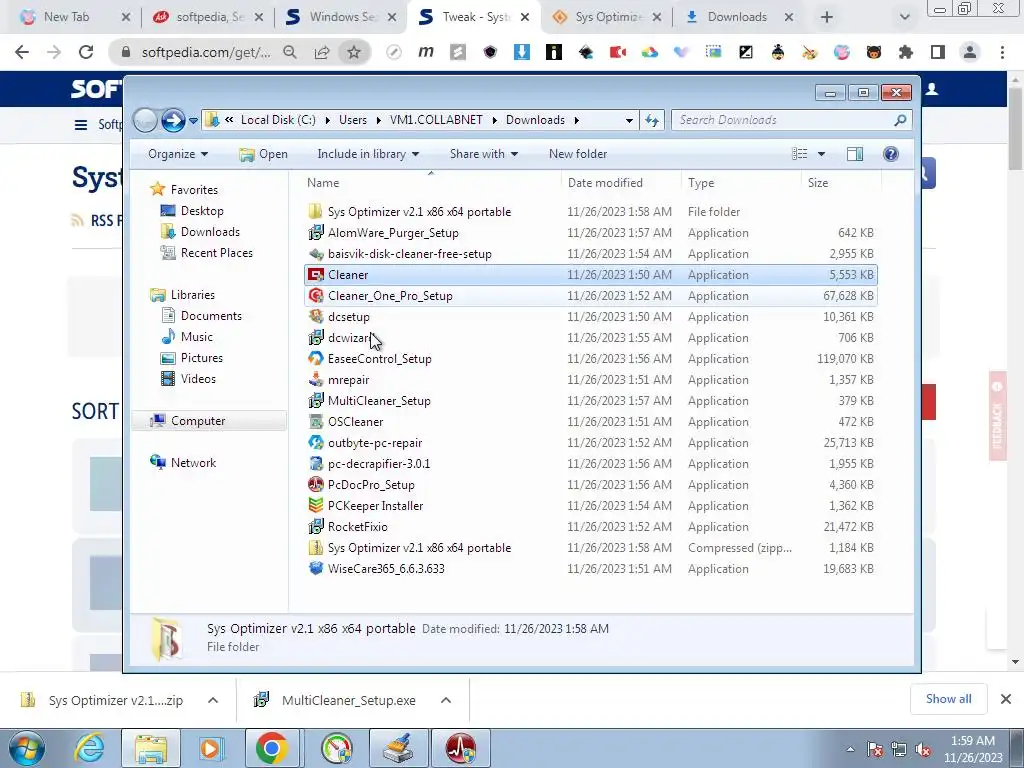The image size is (1024, 768).
Task: Open recent locations dropdown by nav arrows
Action: 193,121
